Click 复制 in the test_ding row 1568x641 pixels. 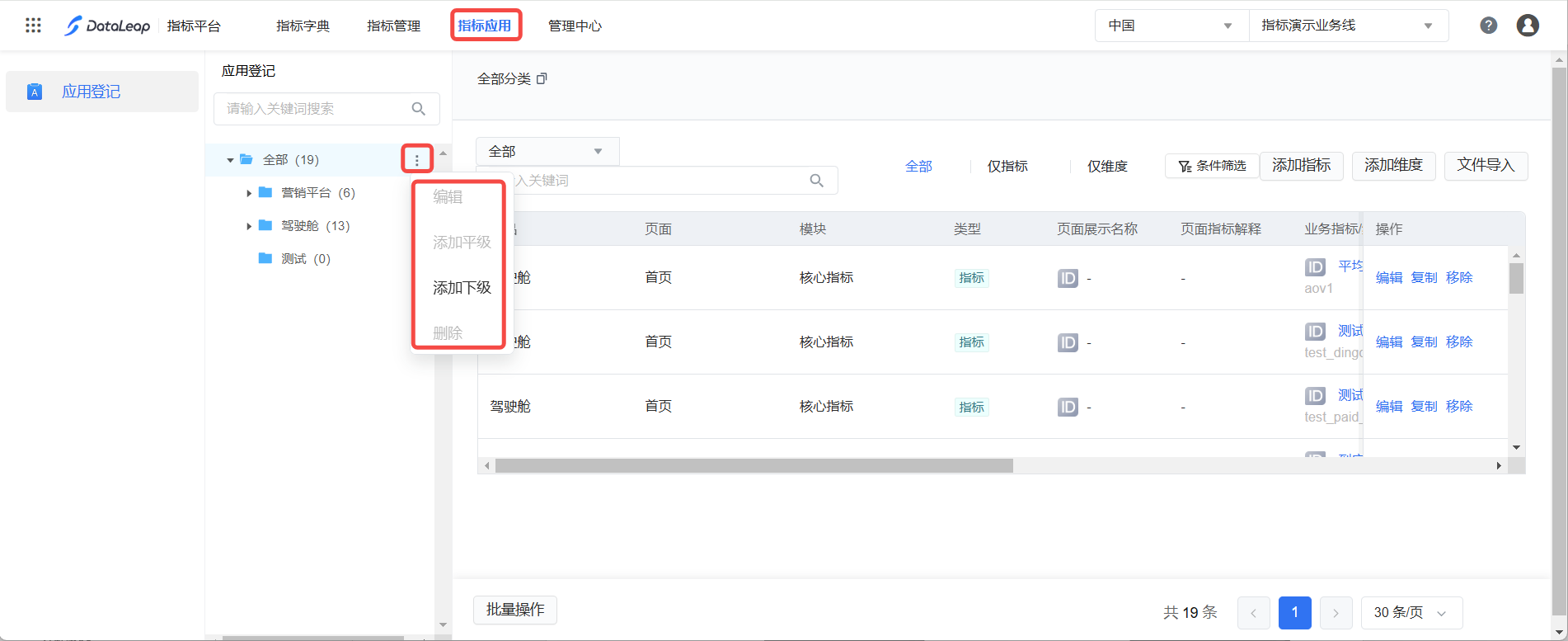click(1425, 342)
